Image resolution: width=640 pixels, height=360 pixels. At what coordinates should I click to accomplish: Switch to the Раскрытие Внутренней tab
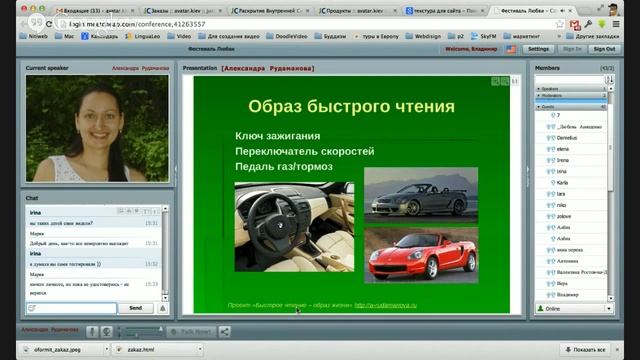[271, 11]
